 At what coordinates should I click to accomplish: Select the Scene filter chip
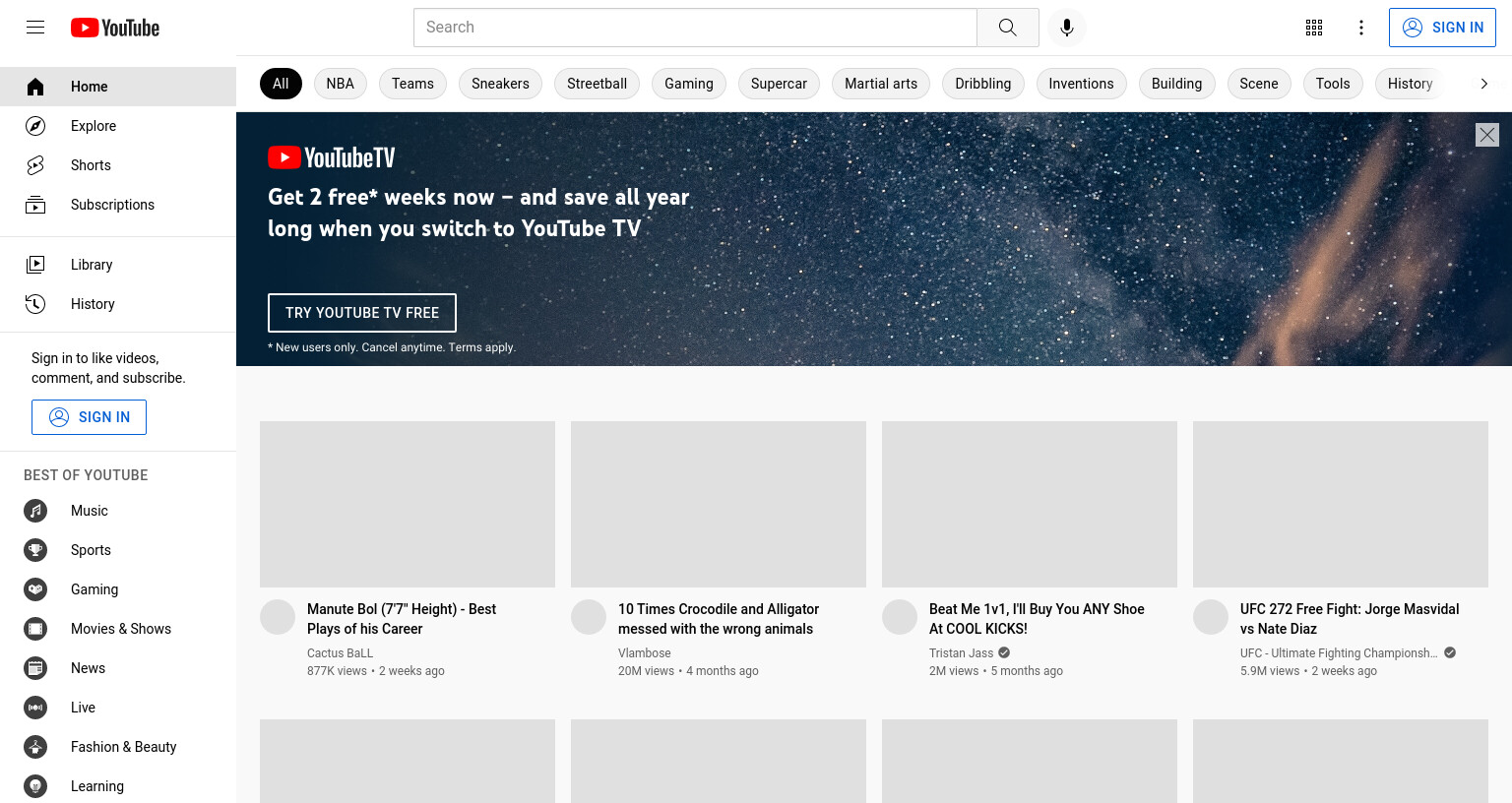tap(1259, 84)
